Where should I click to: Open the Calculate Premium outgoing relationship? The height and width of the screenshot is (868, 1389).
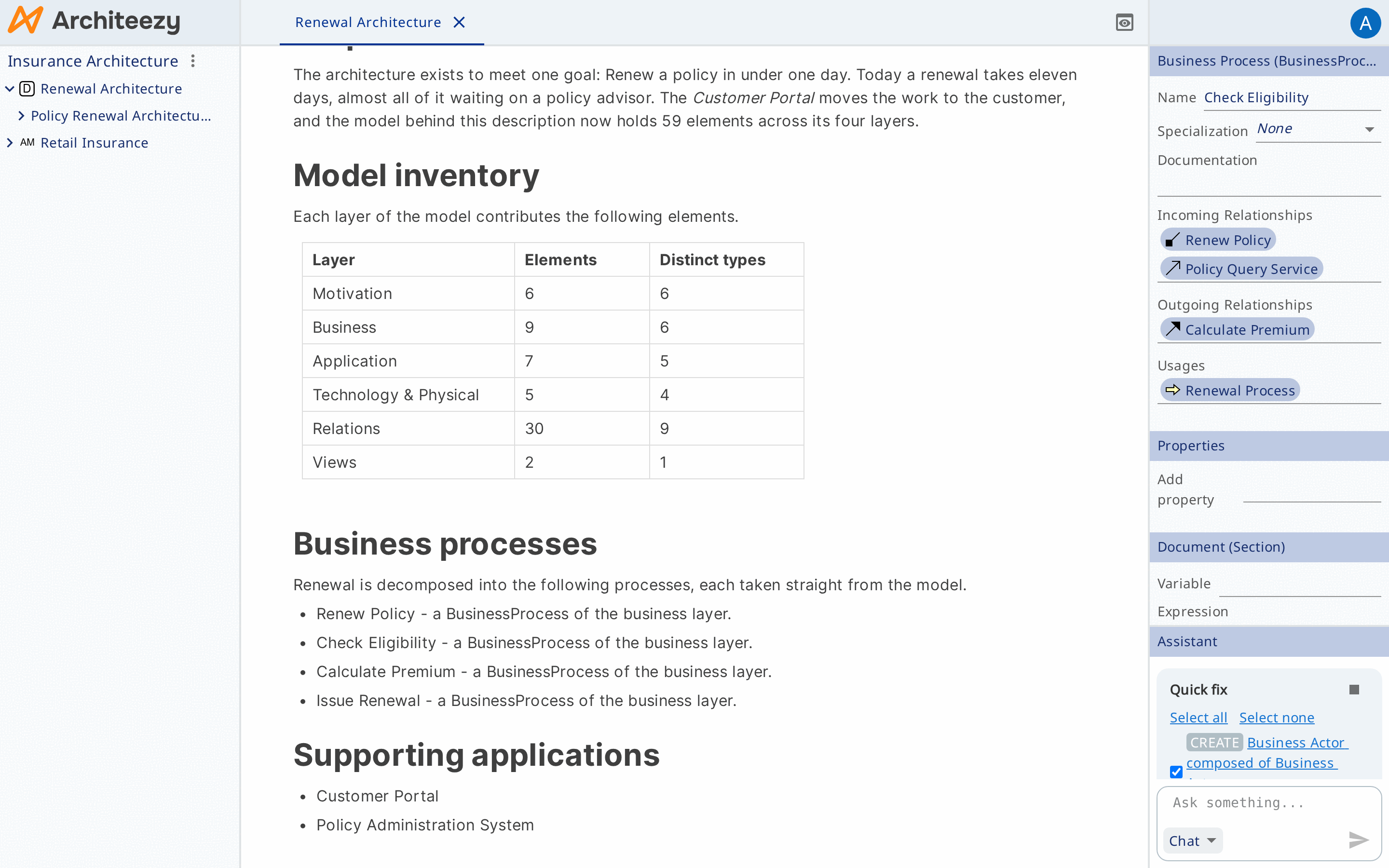1238,329
